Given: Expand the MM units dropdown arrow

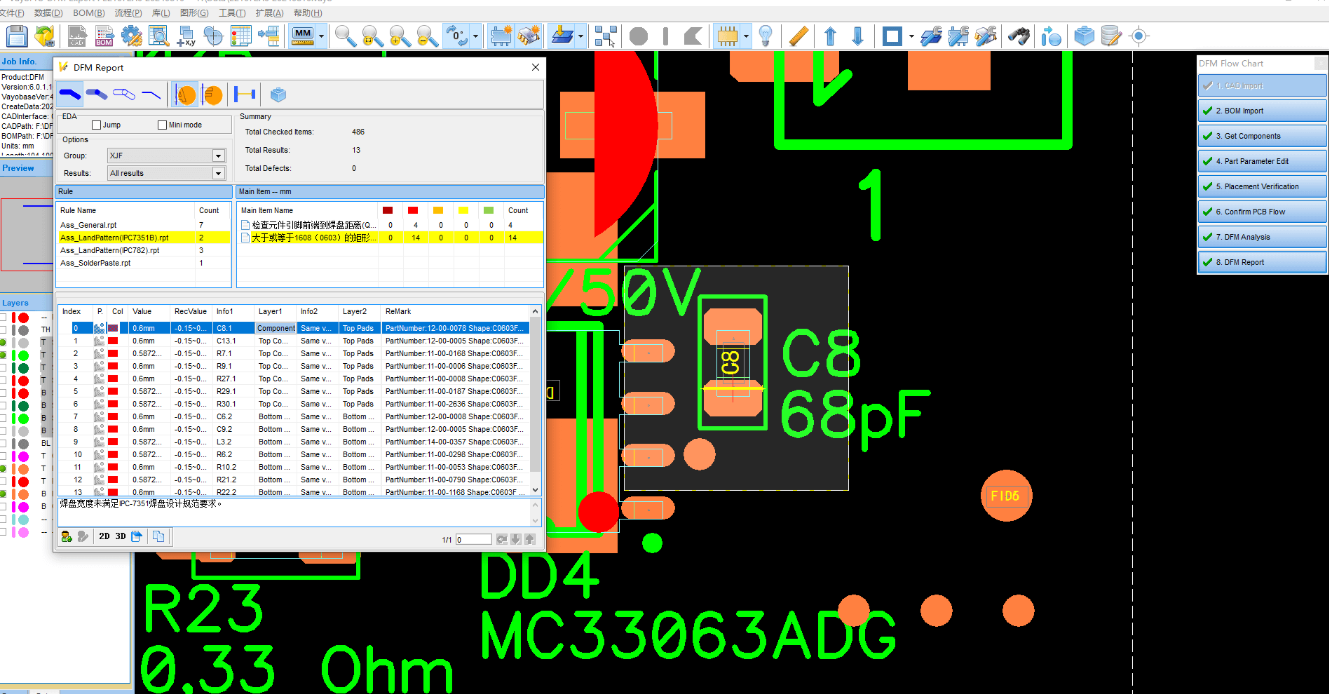Looking at the screenshot, I should click(322, 37).
